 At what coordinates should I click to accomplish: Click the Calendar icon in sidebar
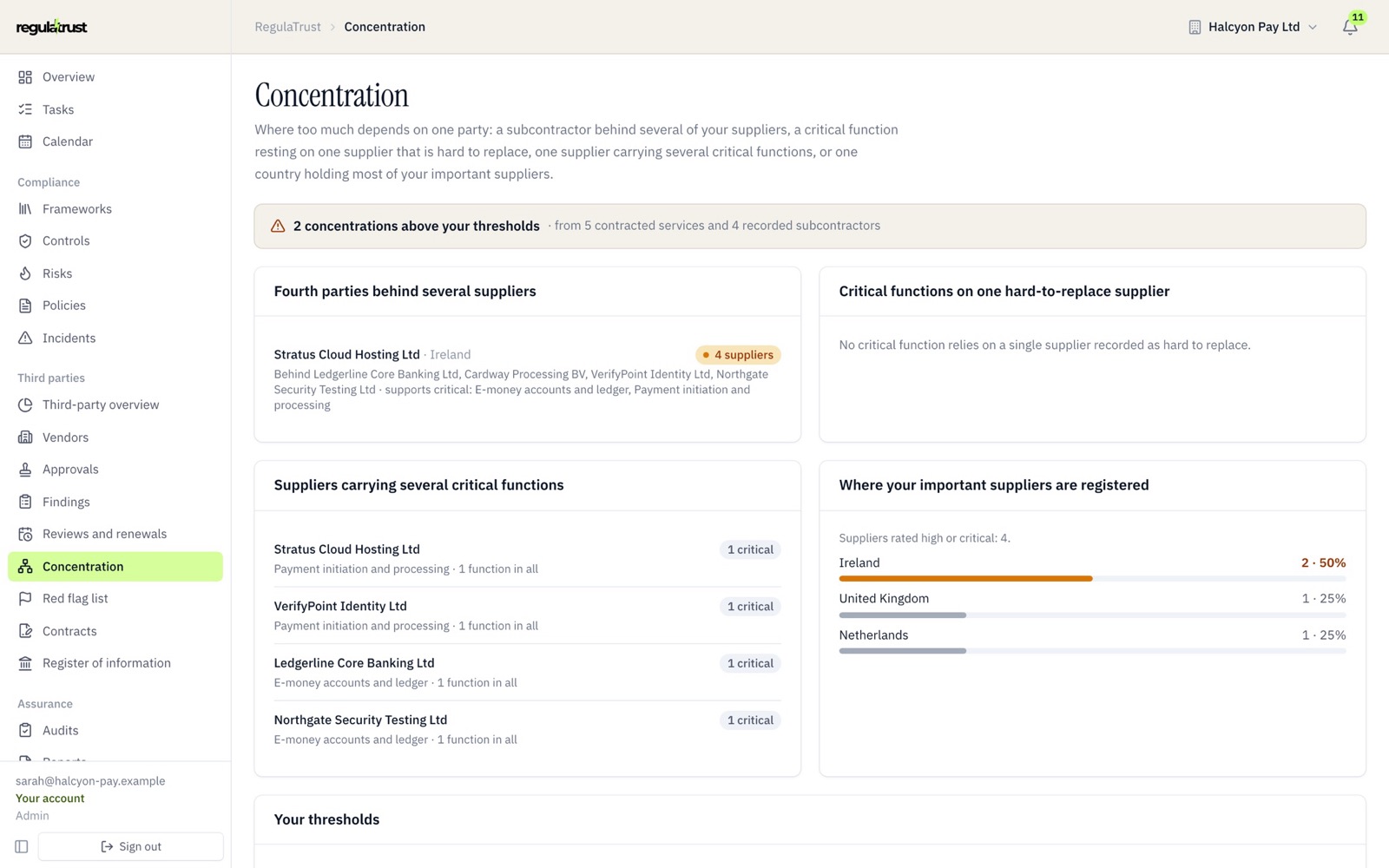tap(25, 141)
